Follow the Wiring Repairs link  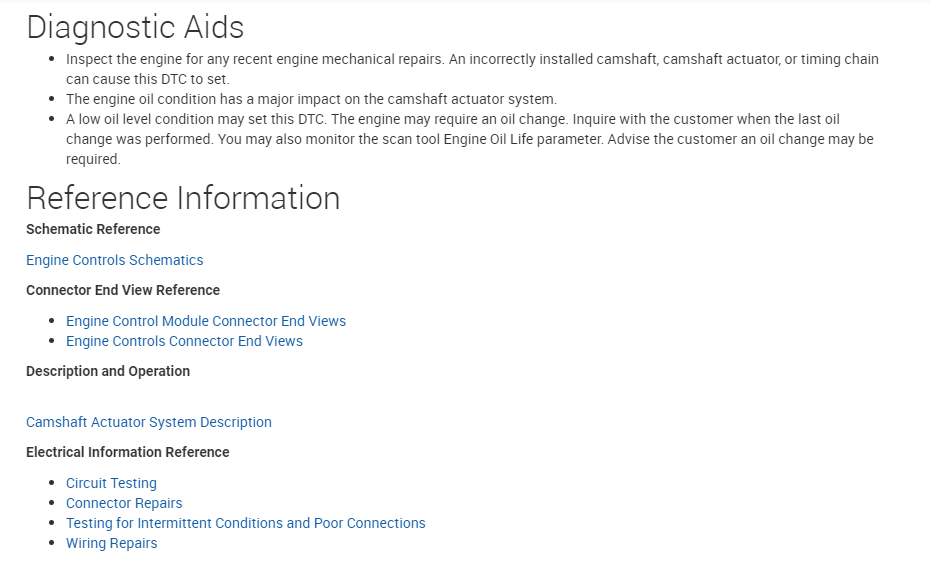(111, 543)
